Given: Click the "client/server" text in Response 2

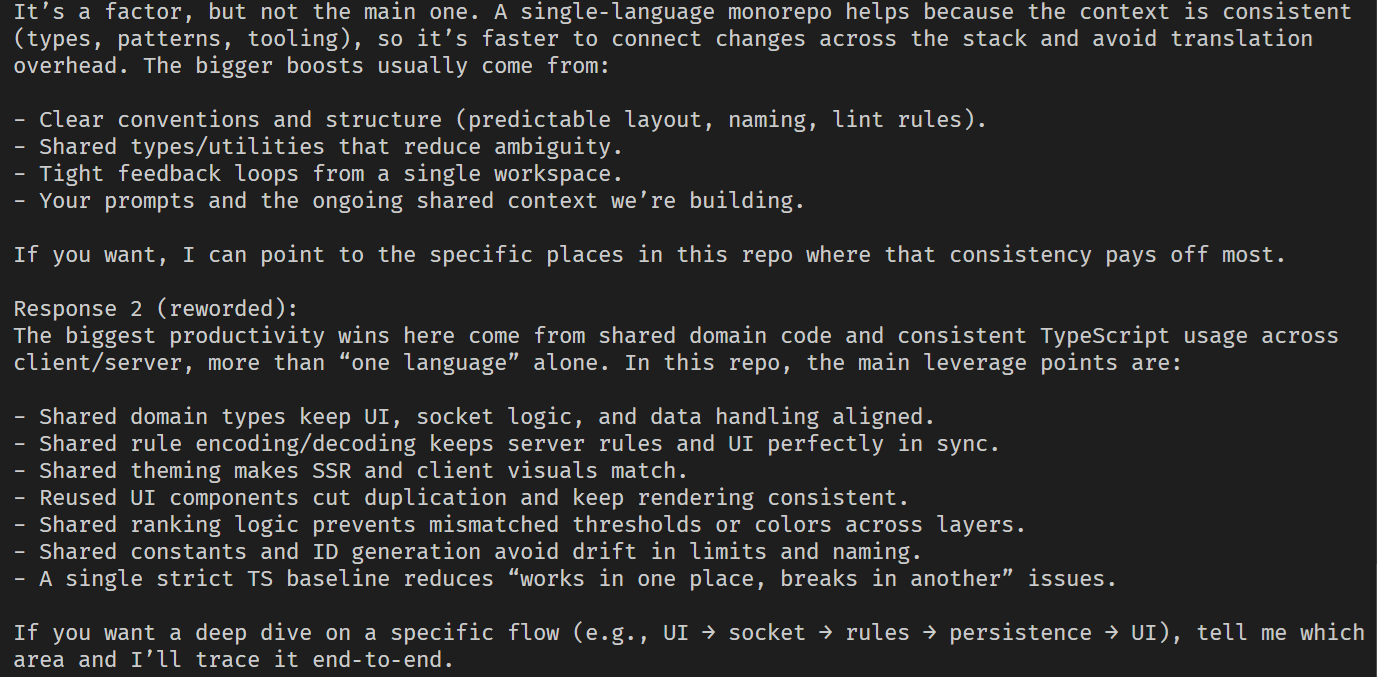Looking at the screenshot, I should 98,363.
